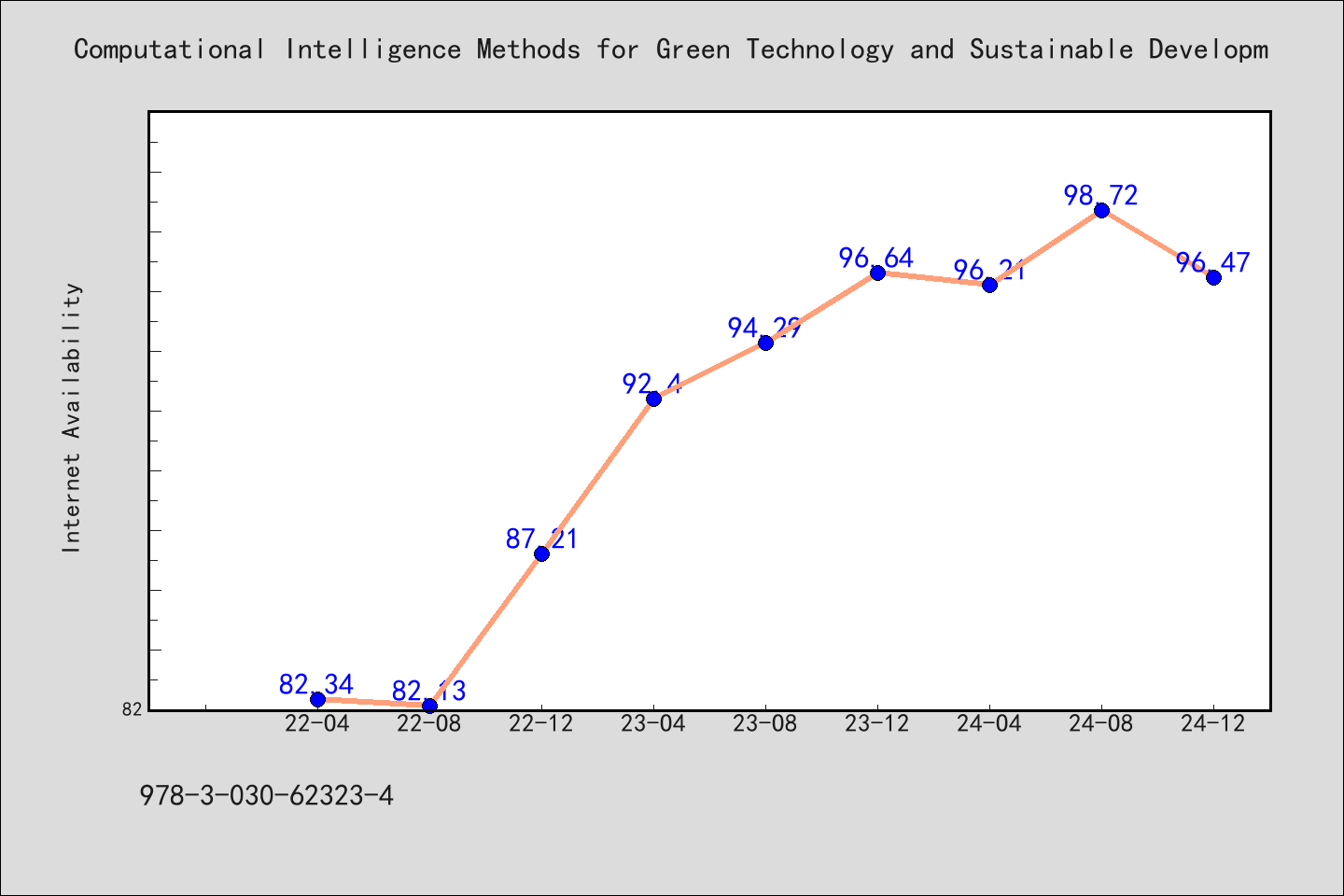This screenshot has height=896, width=1344.
Task: Select the data point labeled 96.47
Action: click(x=1213, y=277)
